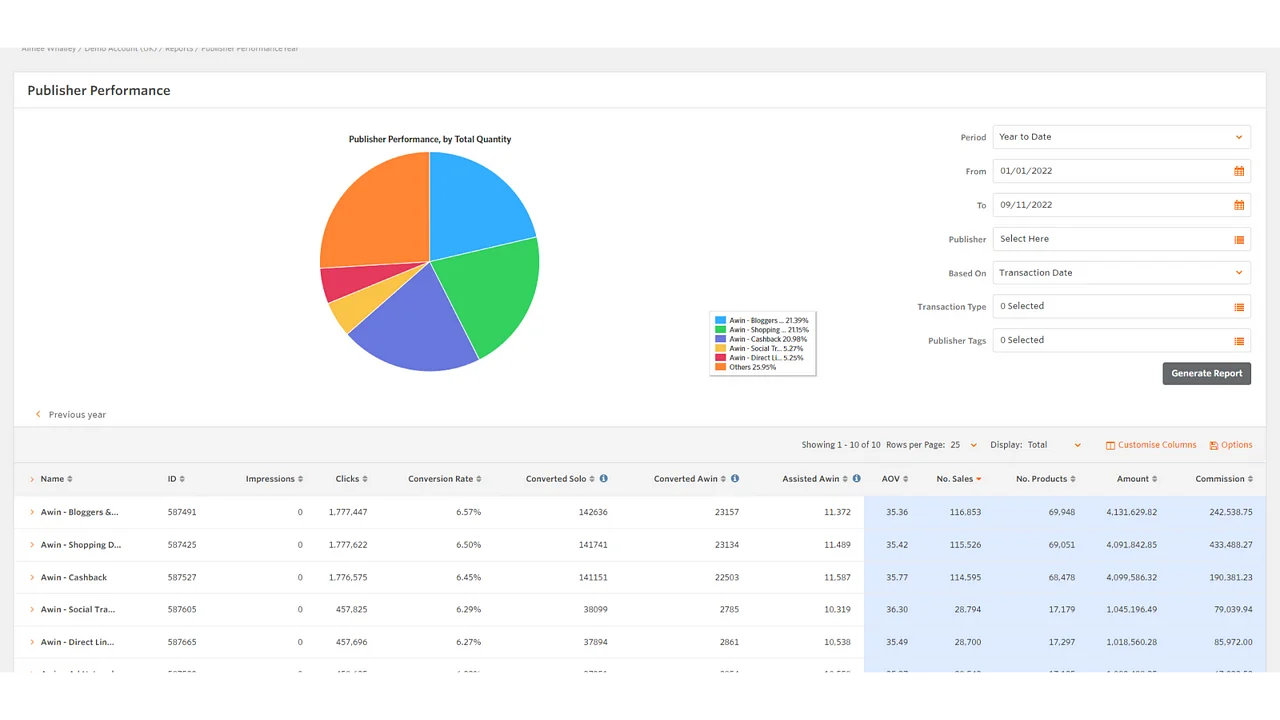Viewport: 1280px width, 720px height.
Task: Open the Period dropdown
Action: 1120,137
